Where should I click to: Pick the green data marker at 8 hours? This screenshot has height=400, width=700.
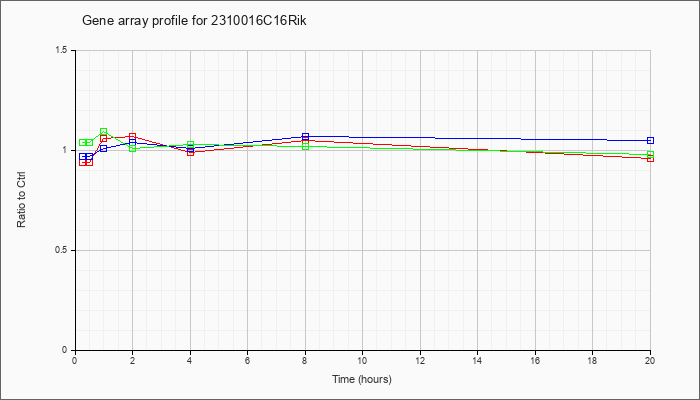(x=305, y=146)
